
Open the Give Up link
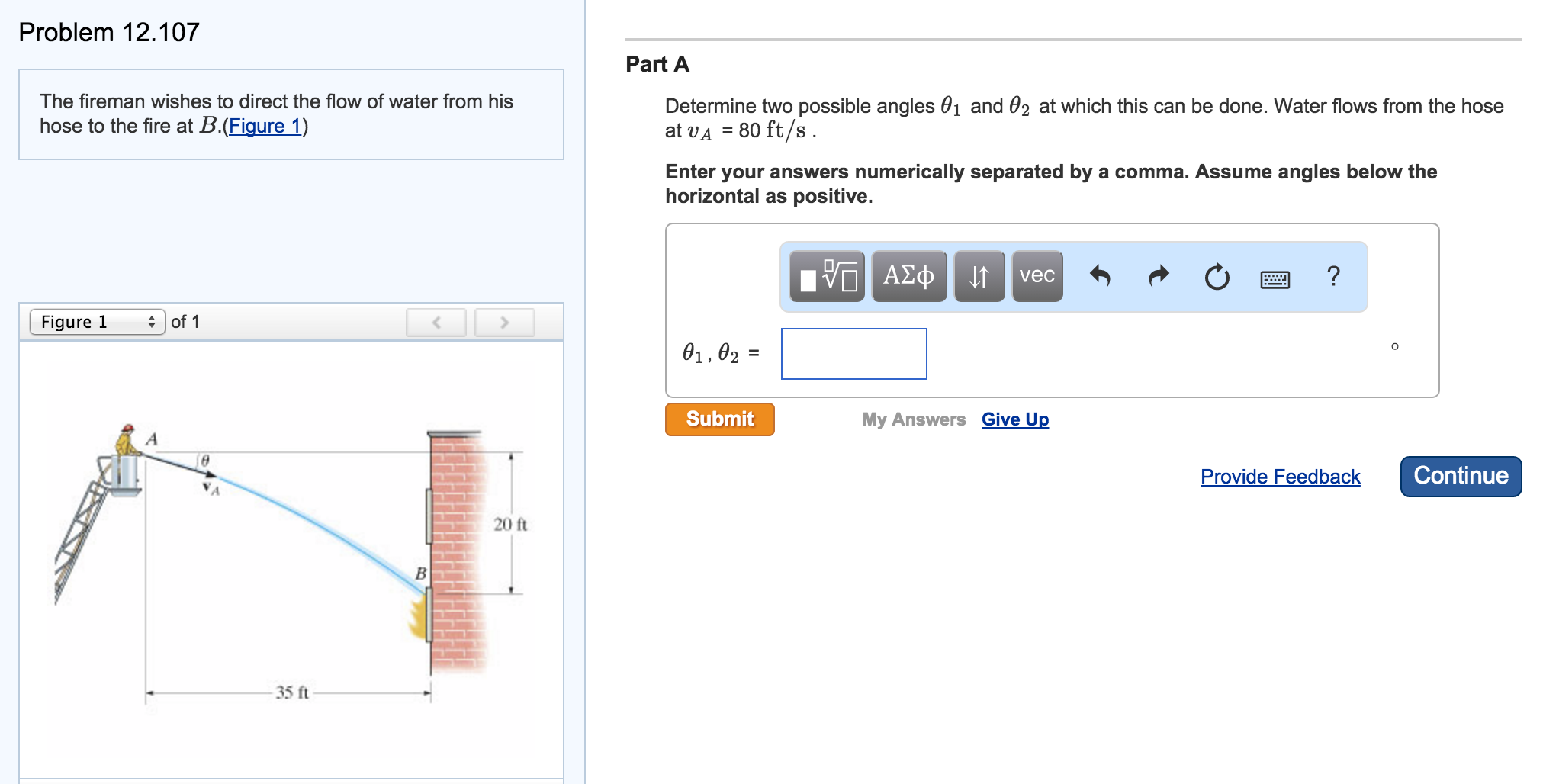1015,419
